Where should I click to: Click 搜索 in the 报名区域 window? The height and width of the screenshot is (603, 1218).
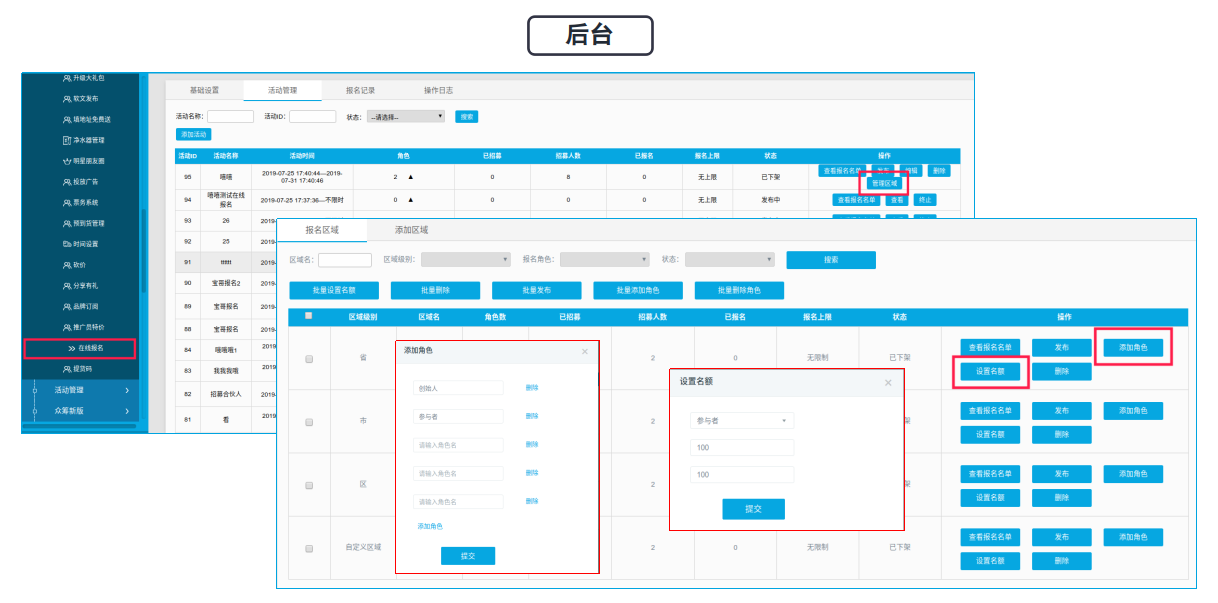[831, 259]
